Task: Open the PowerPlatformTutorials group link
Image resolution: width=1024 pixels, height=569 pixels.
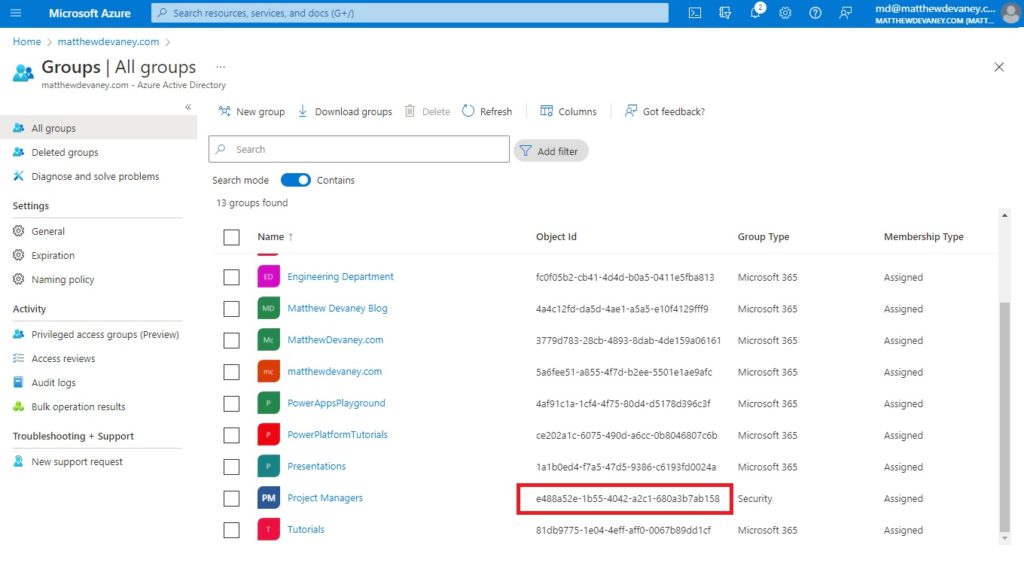Action: pos(337,434)
